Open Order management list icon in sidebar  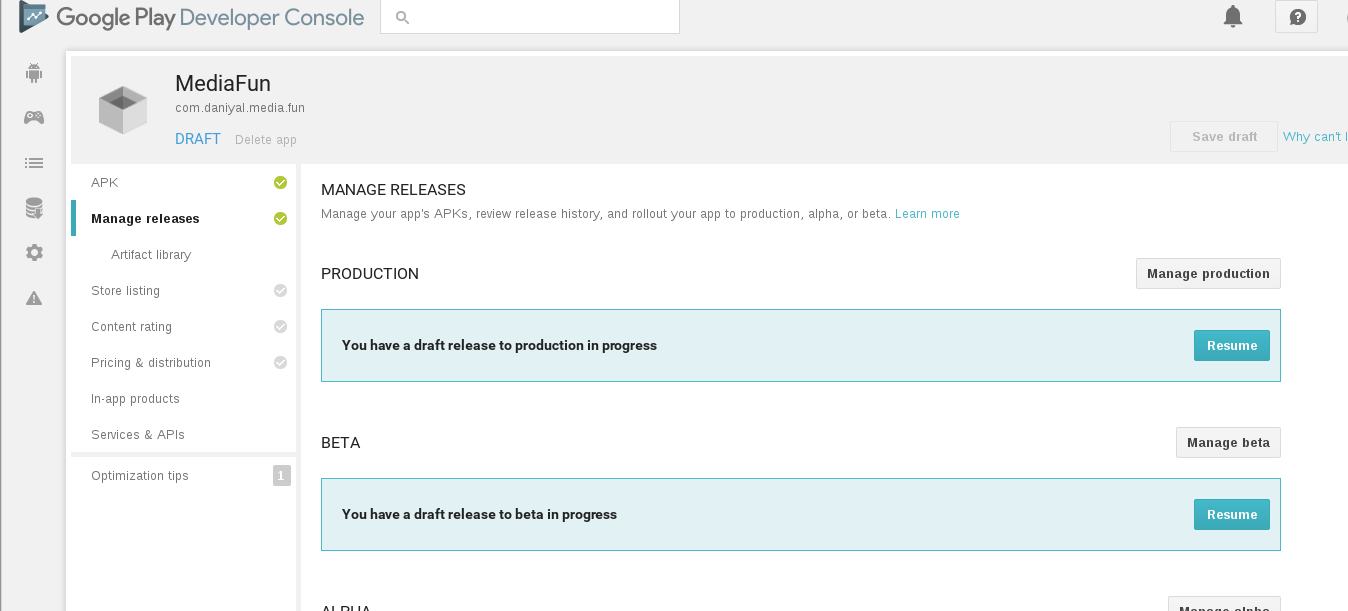34,163
